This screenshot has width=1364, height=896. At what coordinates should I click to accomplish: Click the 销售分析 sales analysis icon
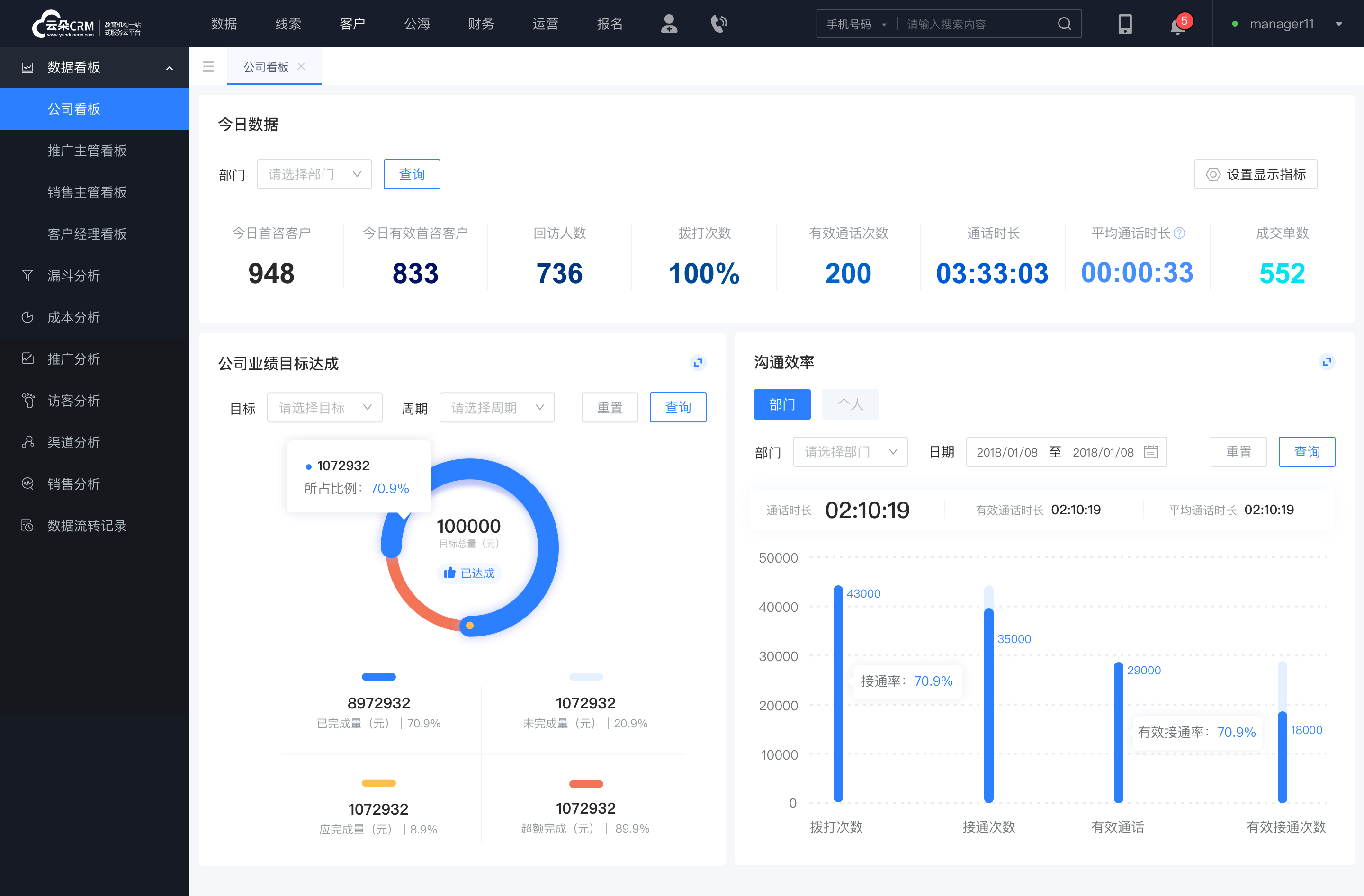tap(26, 483)
